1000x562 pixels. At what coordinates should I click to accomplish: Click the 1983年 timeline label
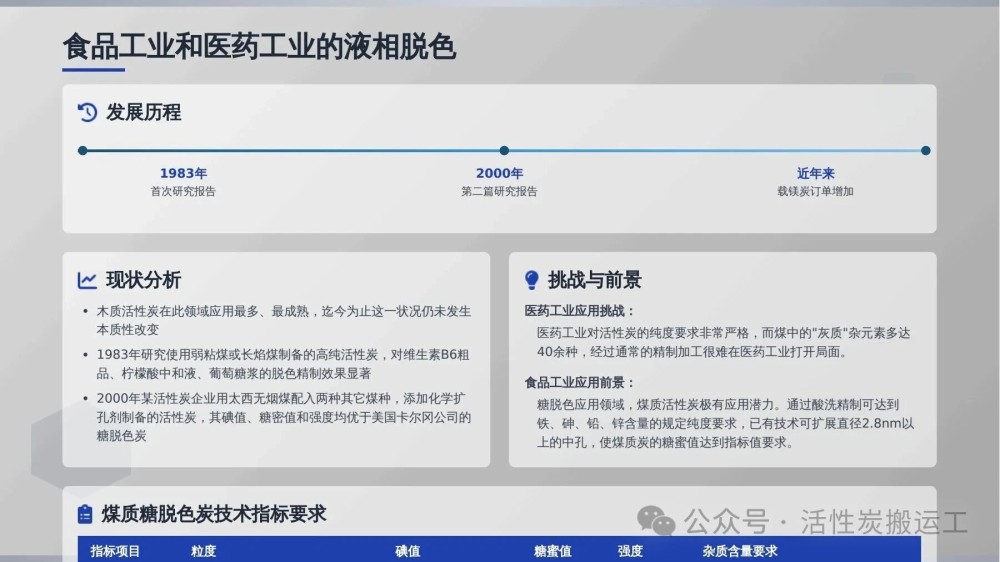(183, 173)
